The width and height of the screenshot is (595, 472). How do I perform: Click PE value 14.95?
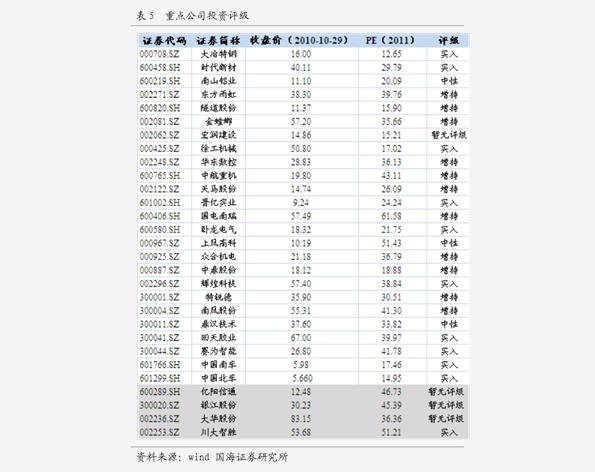391,378
